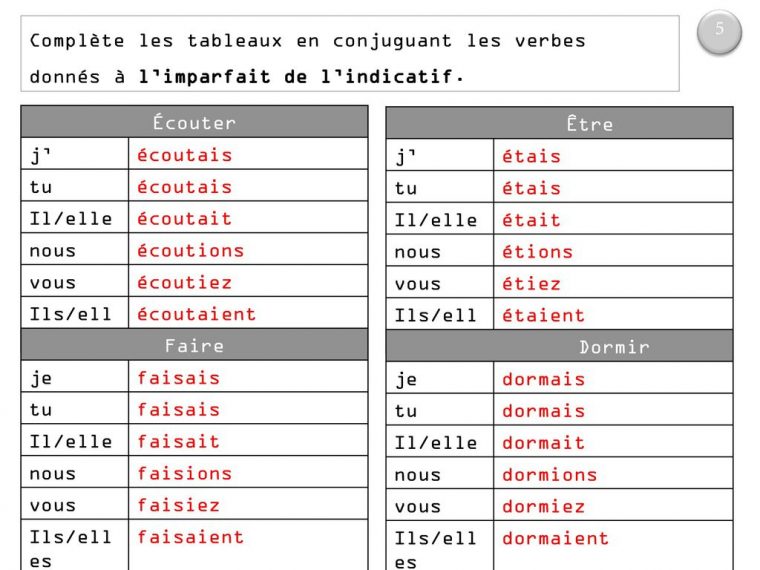Image resolution: width=760 pixels, height=570 pixels.
Task: Click the Faire table header
Action: click(194, 346)
